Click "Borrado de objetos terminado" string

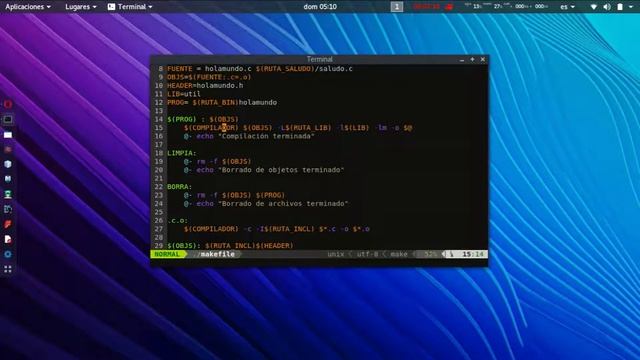281,170
